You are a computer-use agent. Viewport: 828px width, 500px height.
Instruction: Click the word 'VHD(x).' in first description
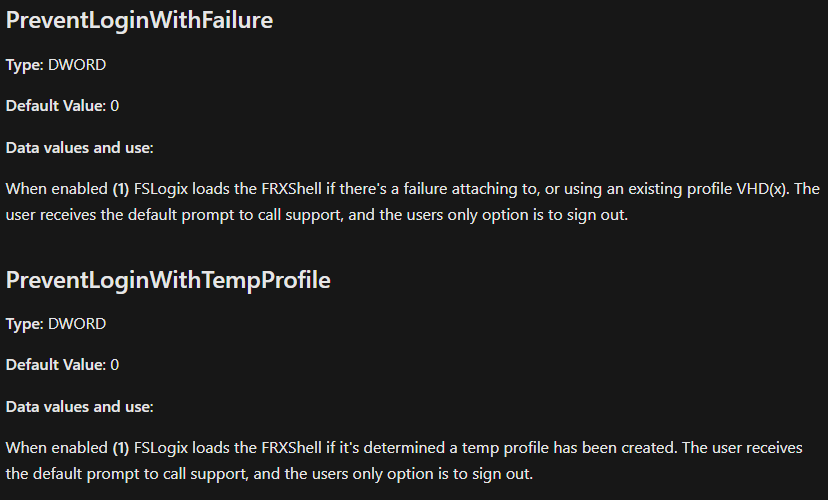[766, 189]
